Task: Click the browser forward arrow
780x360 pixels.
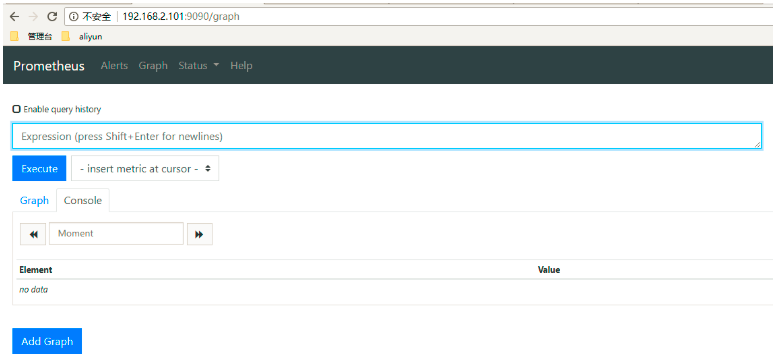Action: [x=33, y=16]
